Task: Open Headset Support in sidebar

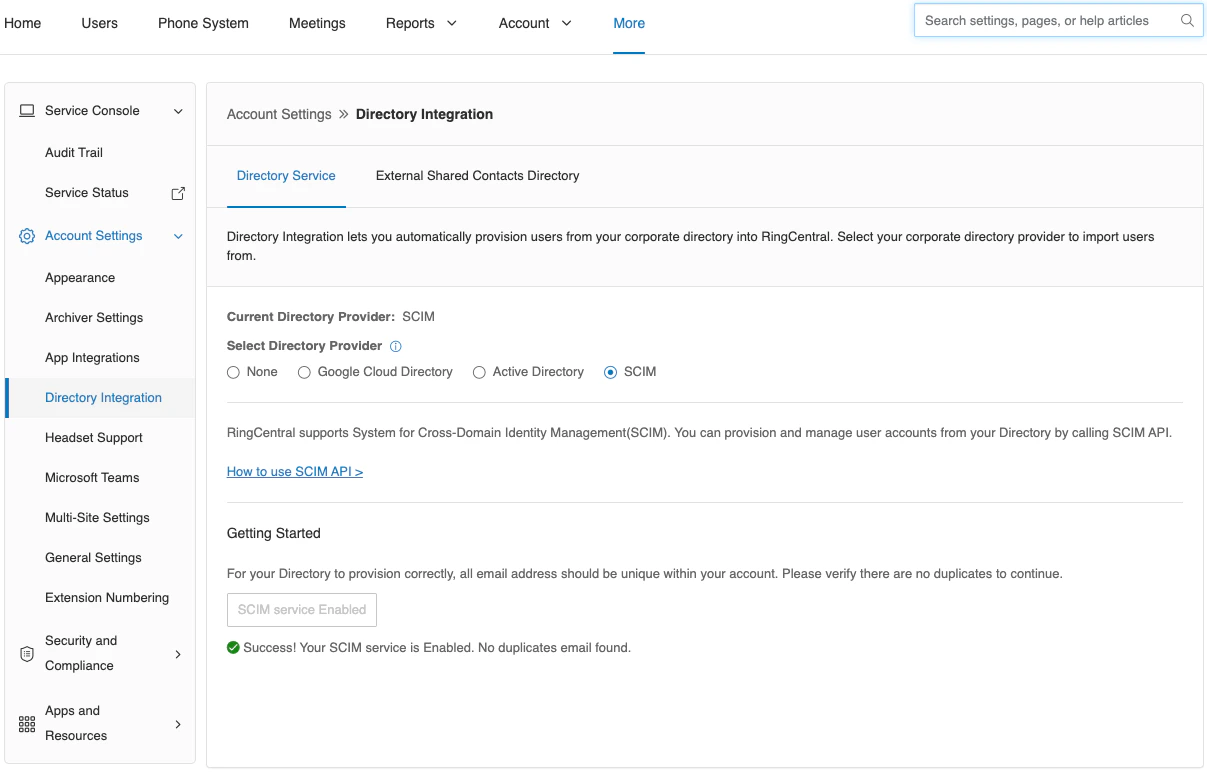Action: (94, 438)
